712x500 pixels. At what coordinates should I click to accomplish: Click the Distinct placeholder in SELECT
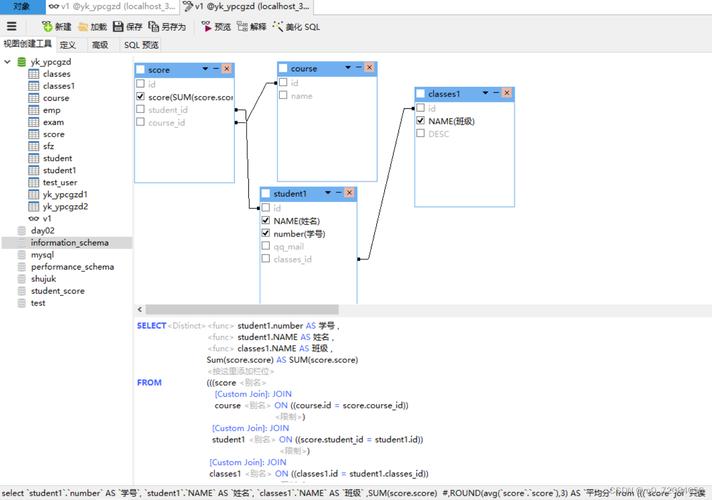coord(187,326)
